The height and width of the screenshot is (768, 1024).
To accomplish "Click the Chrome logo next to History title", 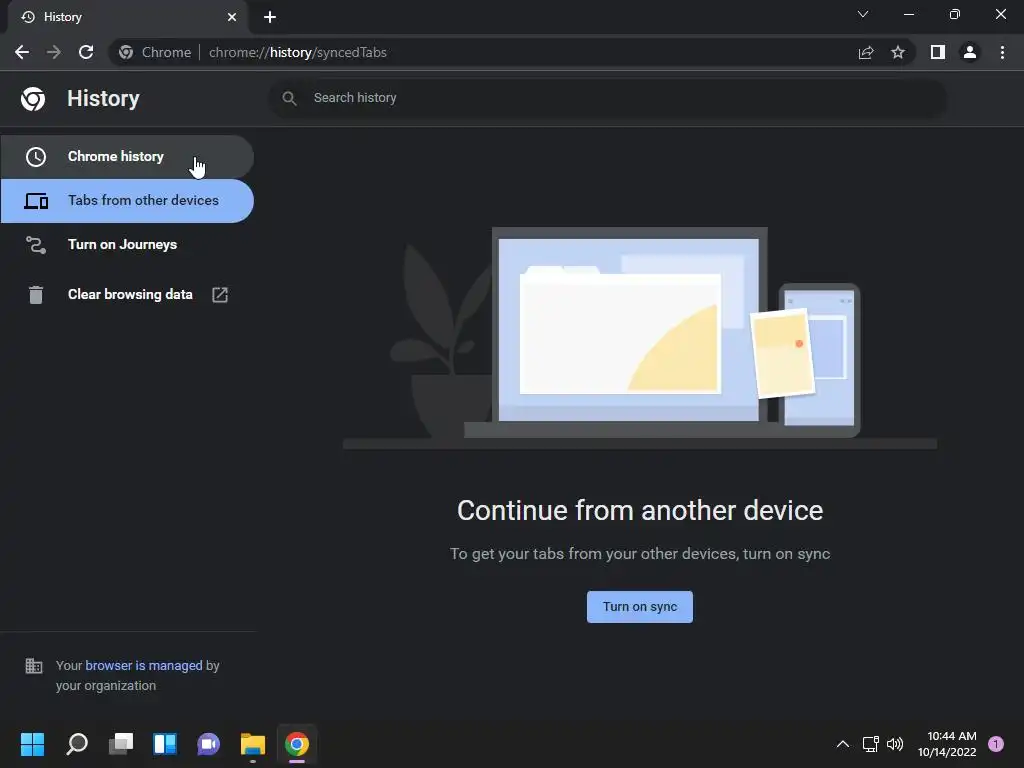I will [33, 99].
